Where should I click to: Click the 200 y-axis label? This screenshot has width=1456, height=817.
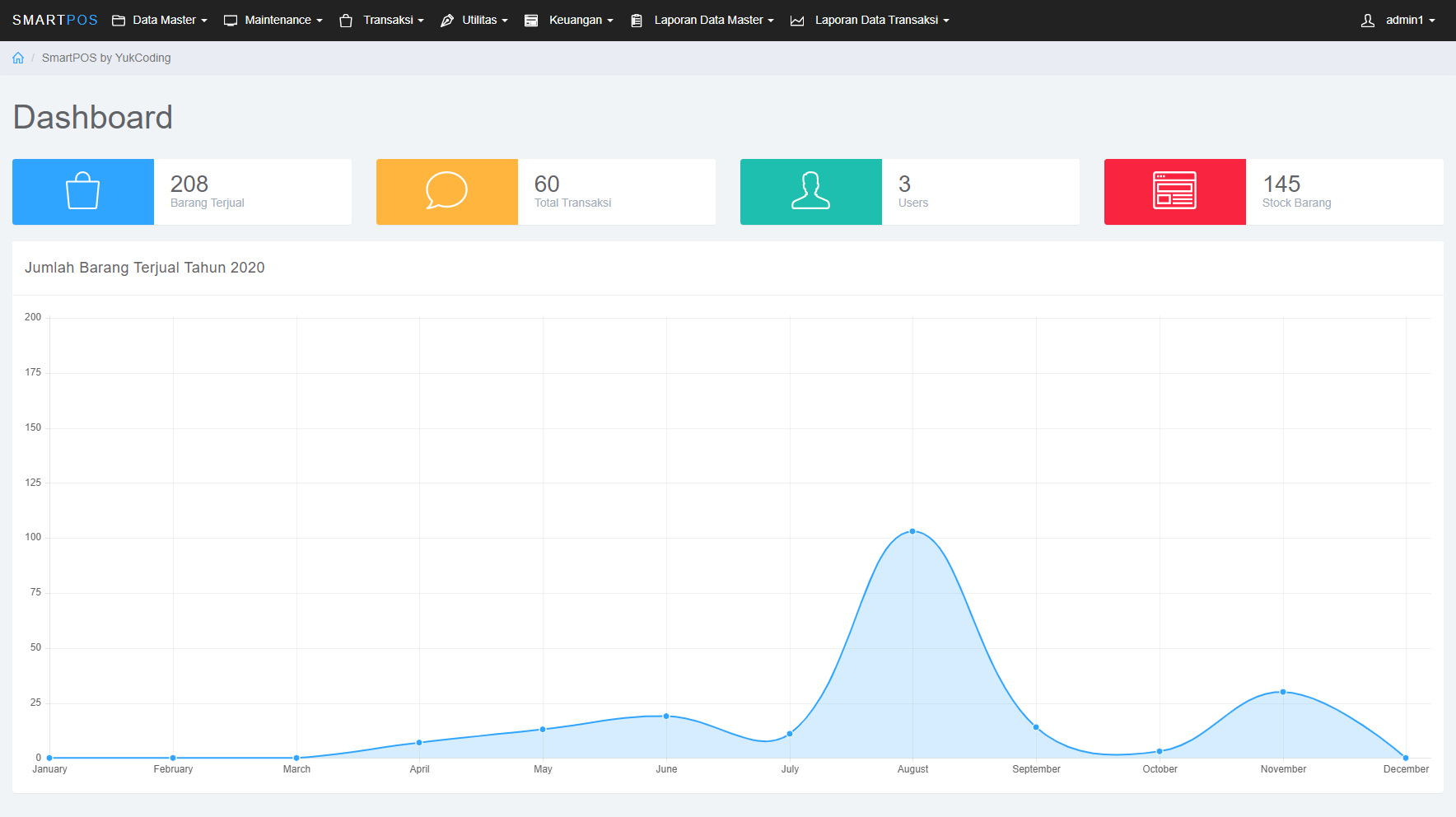[33, 317]
